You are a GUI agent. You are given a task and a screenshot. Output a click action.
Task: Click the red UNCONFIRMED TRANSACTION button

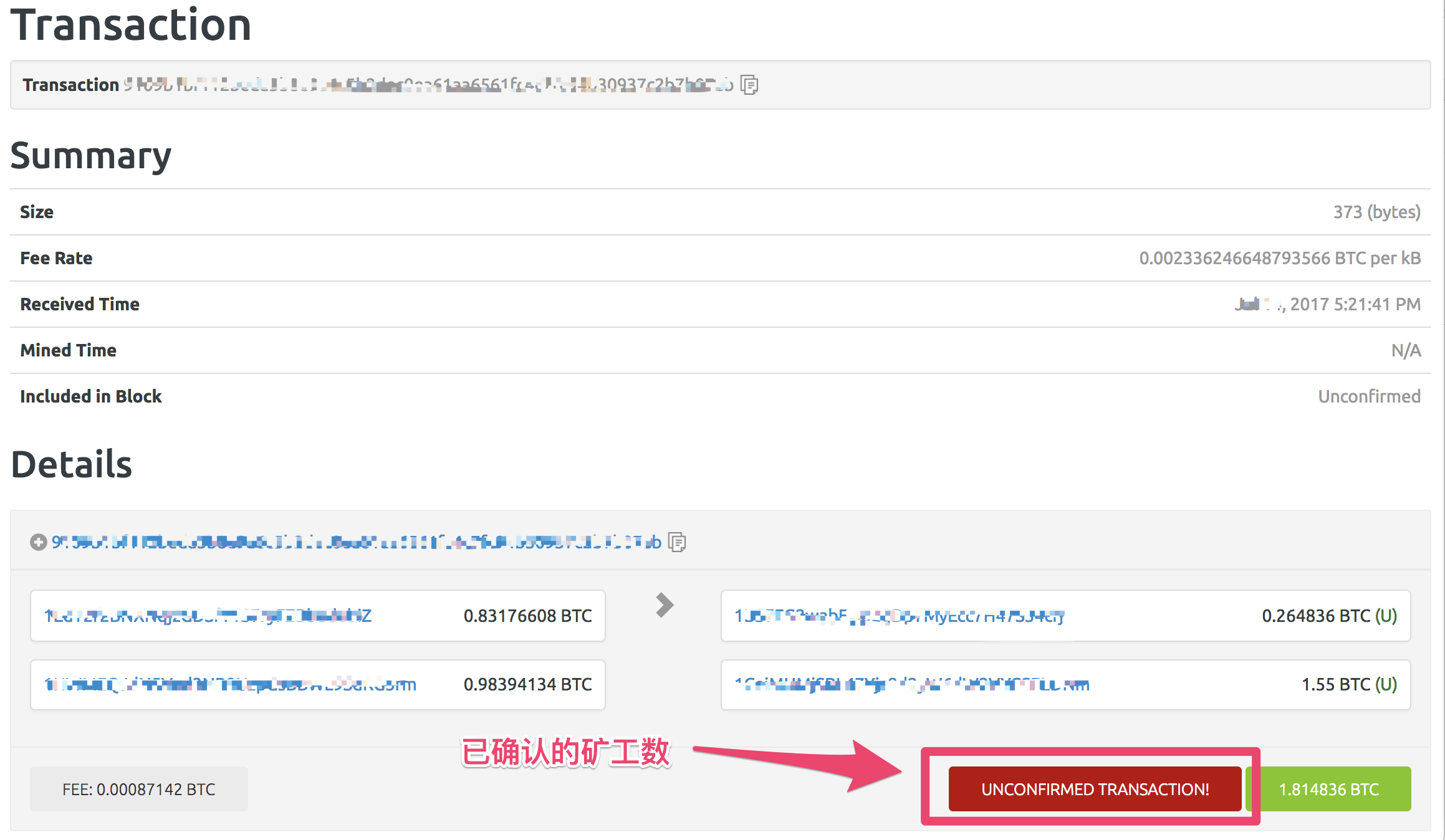(1095, 789)
